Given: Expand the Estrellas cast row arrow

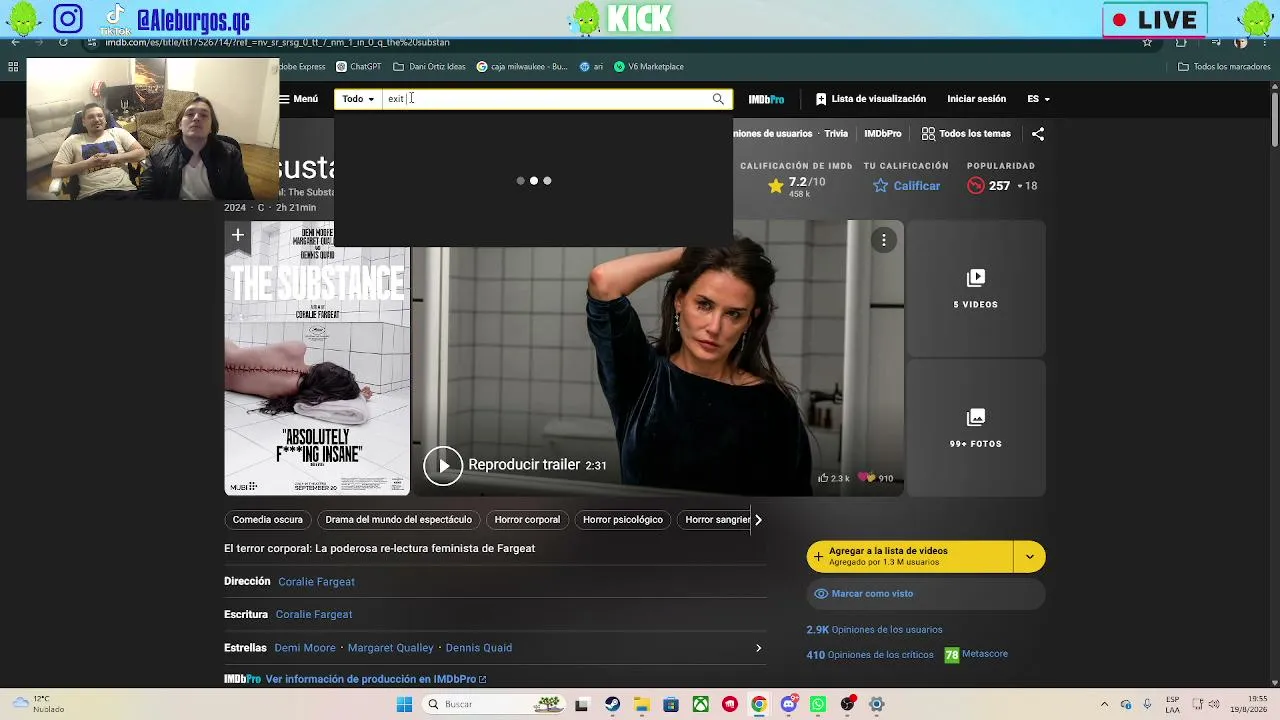Looking at the screenshot, I should [x=758, y=648].
